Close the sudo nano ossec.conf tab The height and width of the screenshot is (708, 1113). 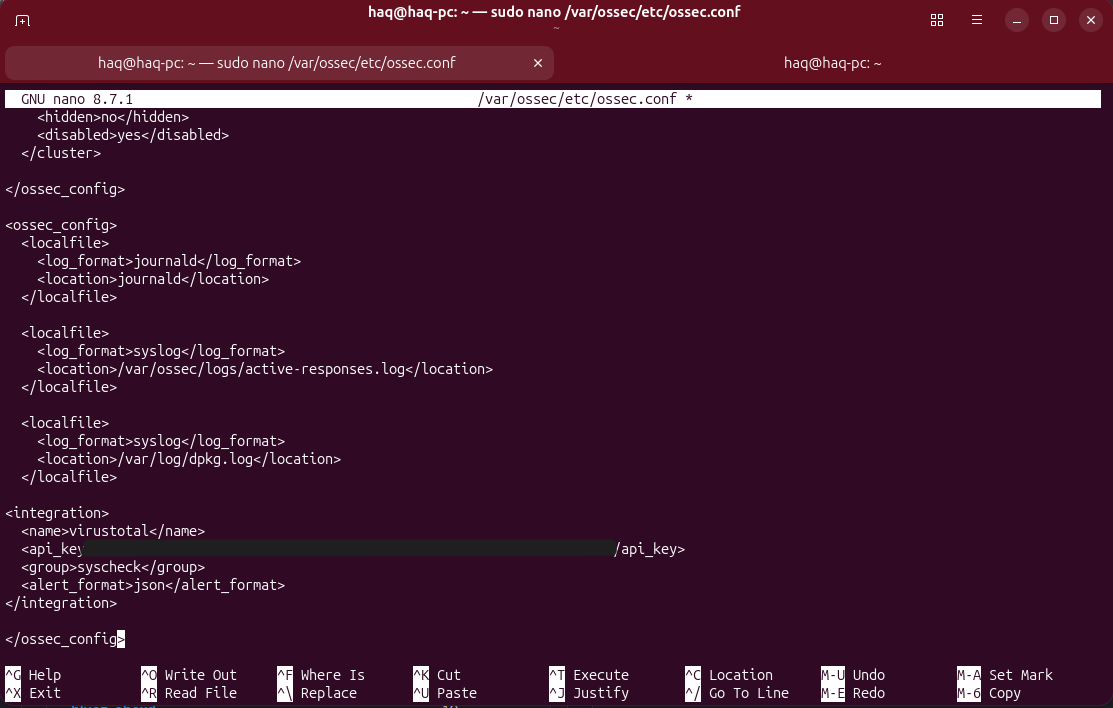538,63
